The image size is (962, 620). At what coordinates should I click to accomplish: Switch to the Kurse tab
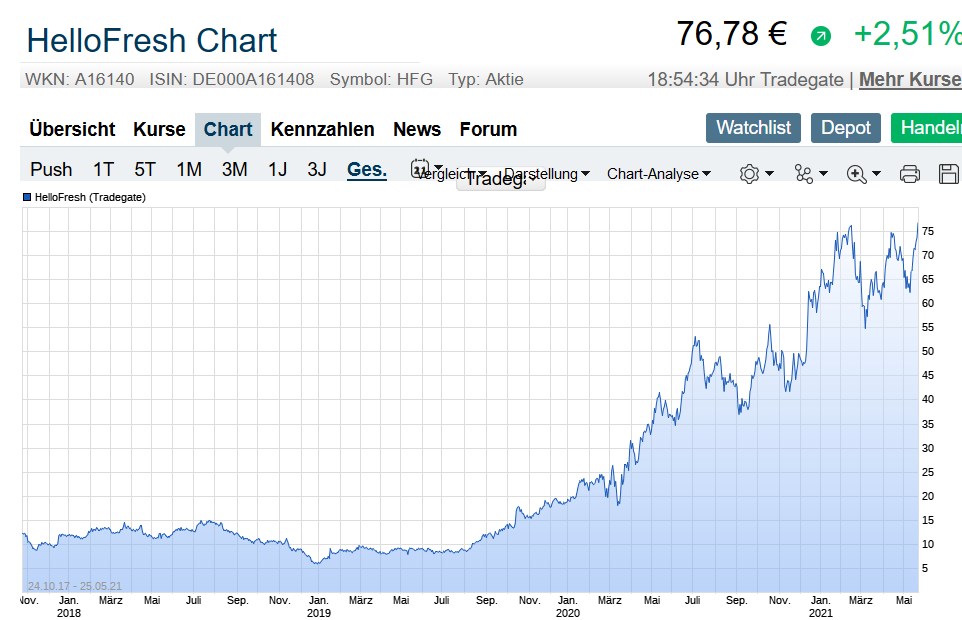pos(159,129)
